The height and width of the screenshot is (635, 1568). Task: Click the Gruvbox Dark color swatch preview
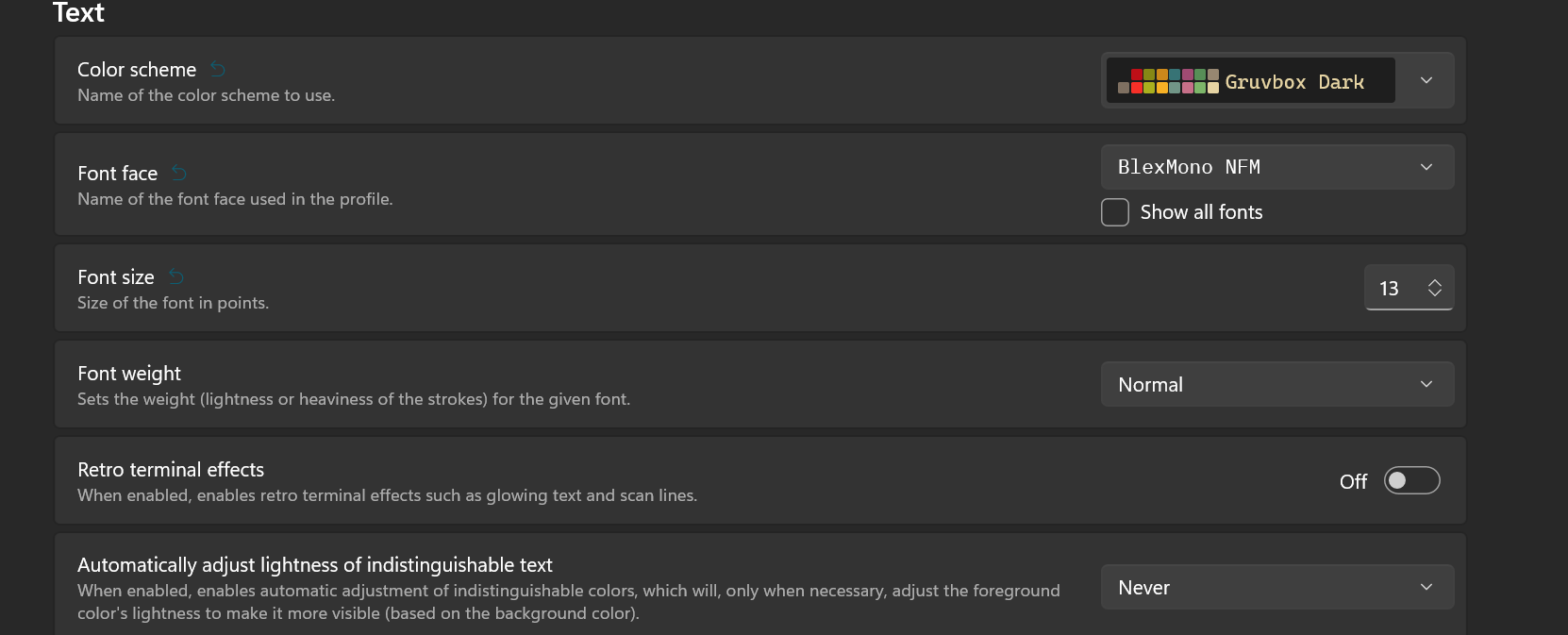click(1168, 81)
